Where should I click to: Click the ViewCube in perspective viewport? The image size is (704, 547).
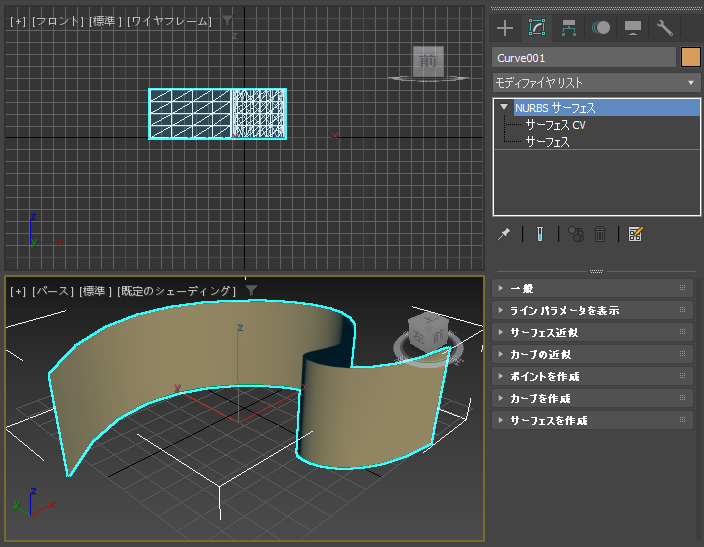coord(427,334)
